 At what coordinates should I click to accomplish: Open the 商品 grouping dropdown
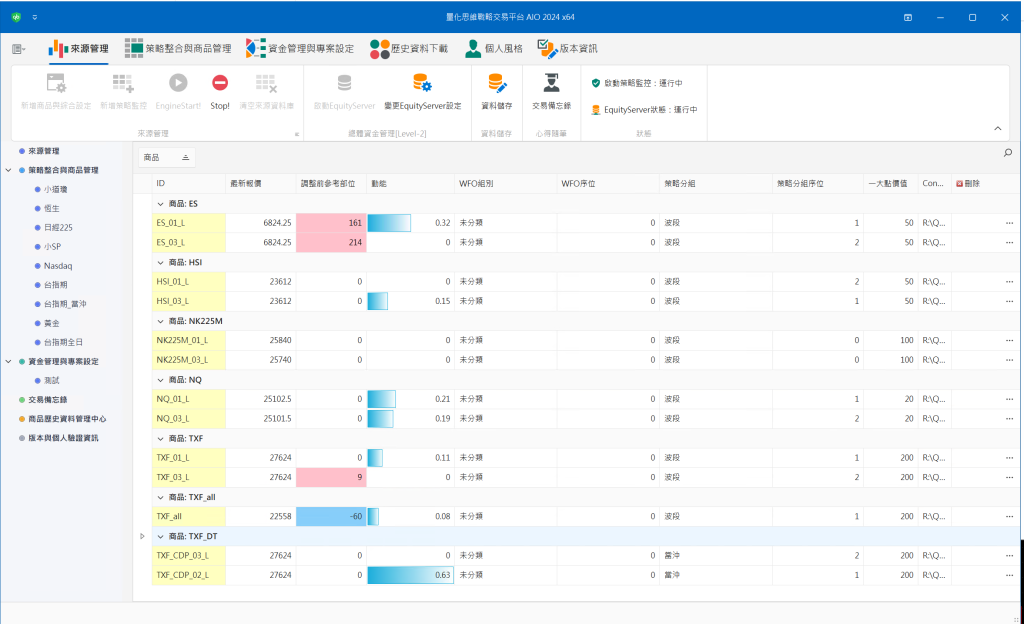point(167,157)
